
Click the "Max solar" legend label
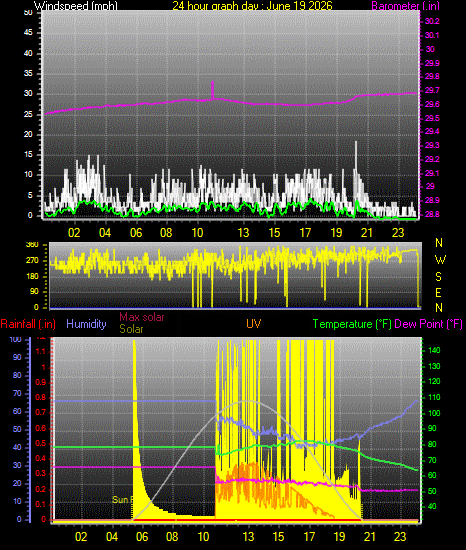[142, 317]
